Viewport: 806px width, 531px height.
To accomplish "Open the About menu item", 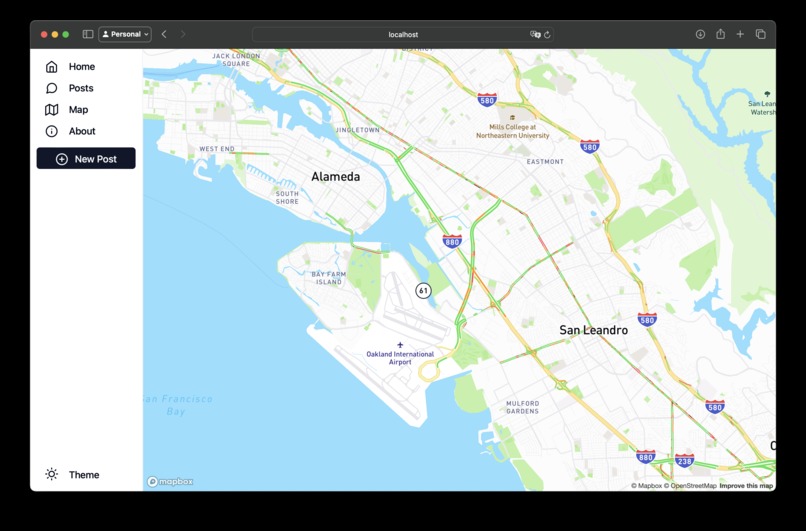I will [86, 131].
